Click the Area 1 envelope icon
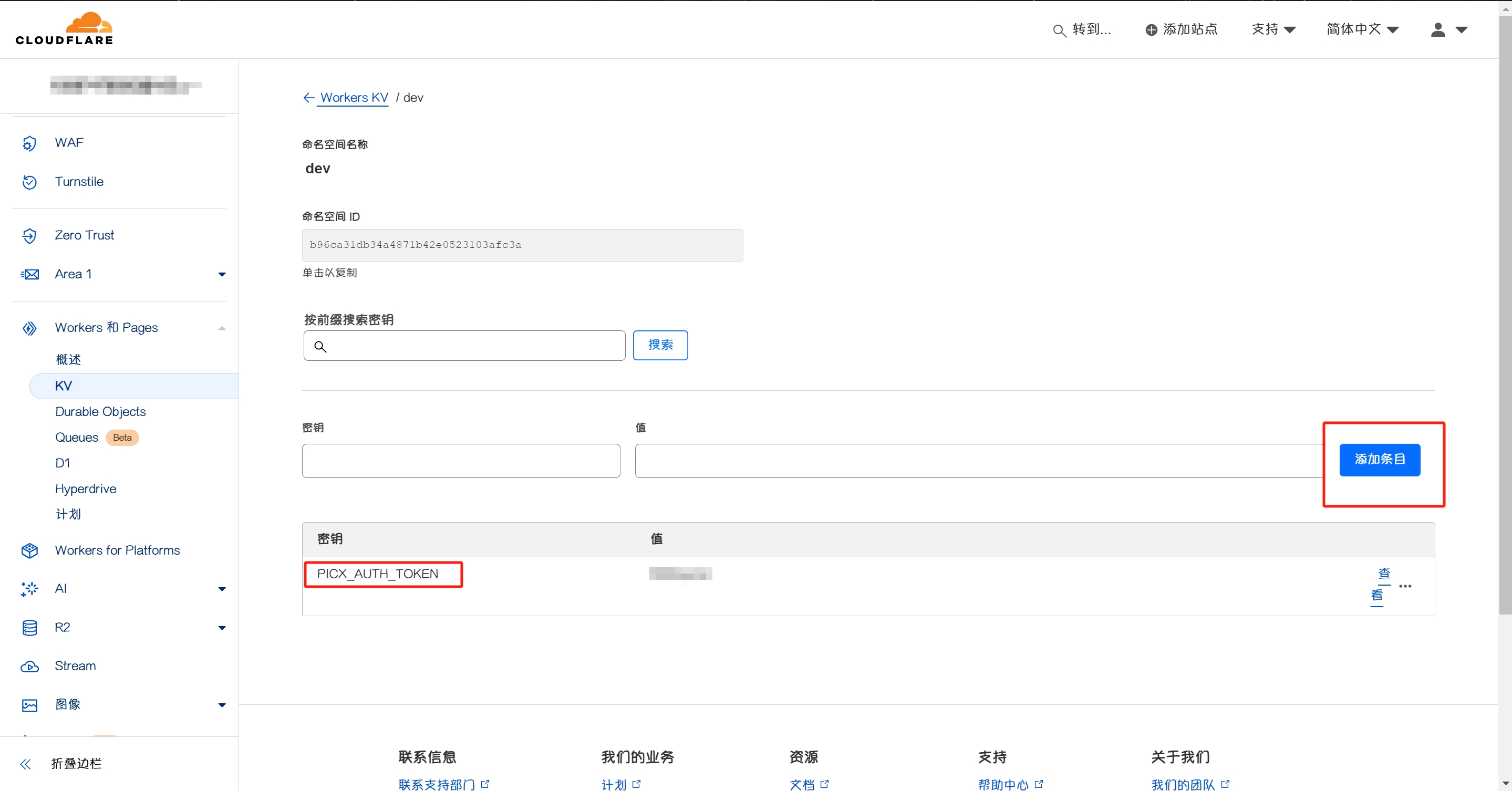 29,274
